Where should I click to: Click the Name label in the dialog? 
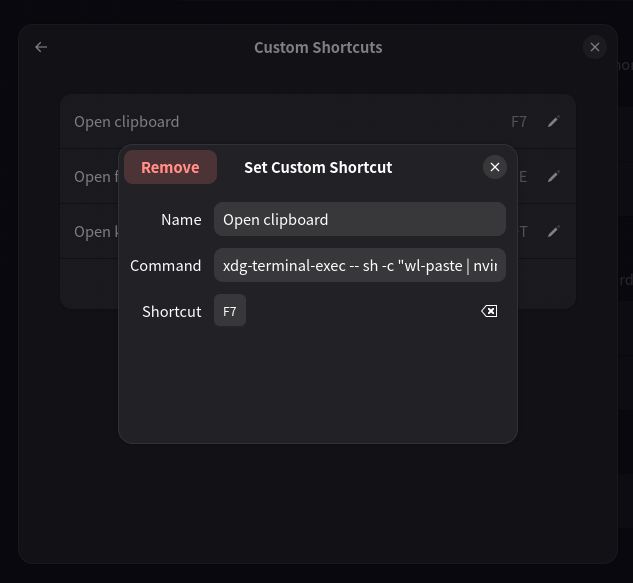pos(181,219)
